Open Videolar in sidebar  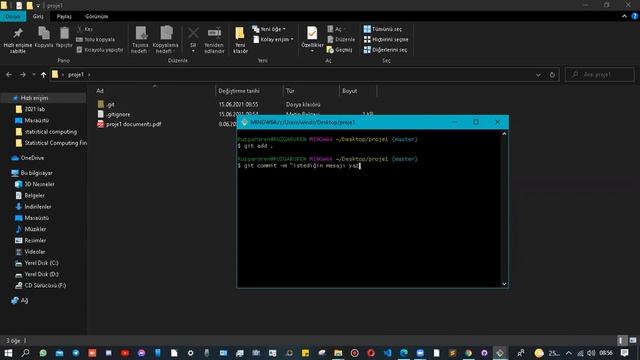pyautogui.click(x=34, y=252)
